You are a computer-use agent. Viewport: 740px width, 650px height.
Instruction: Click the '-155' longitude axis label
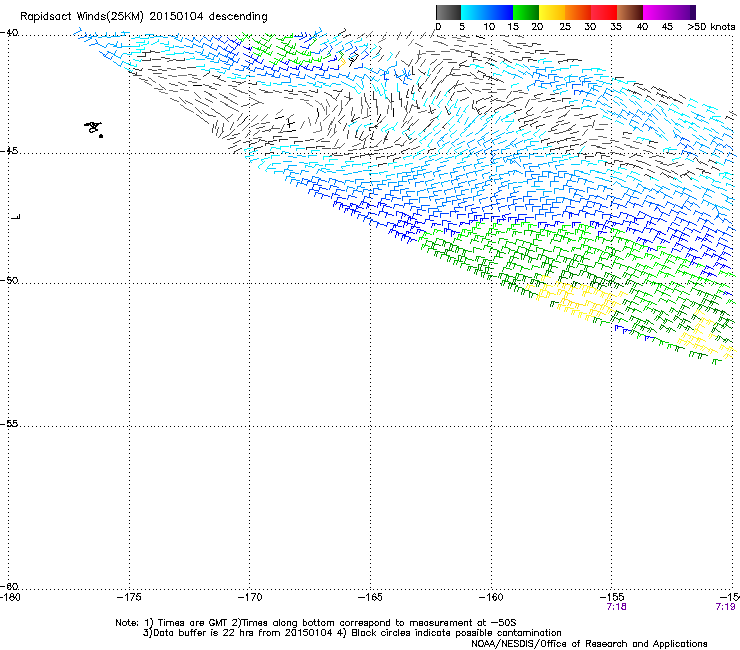tap(612, 597)
